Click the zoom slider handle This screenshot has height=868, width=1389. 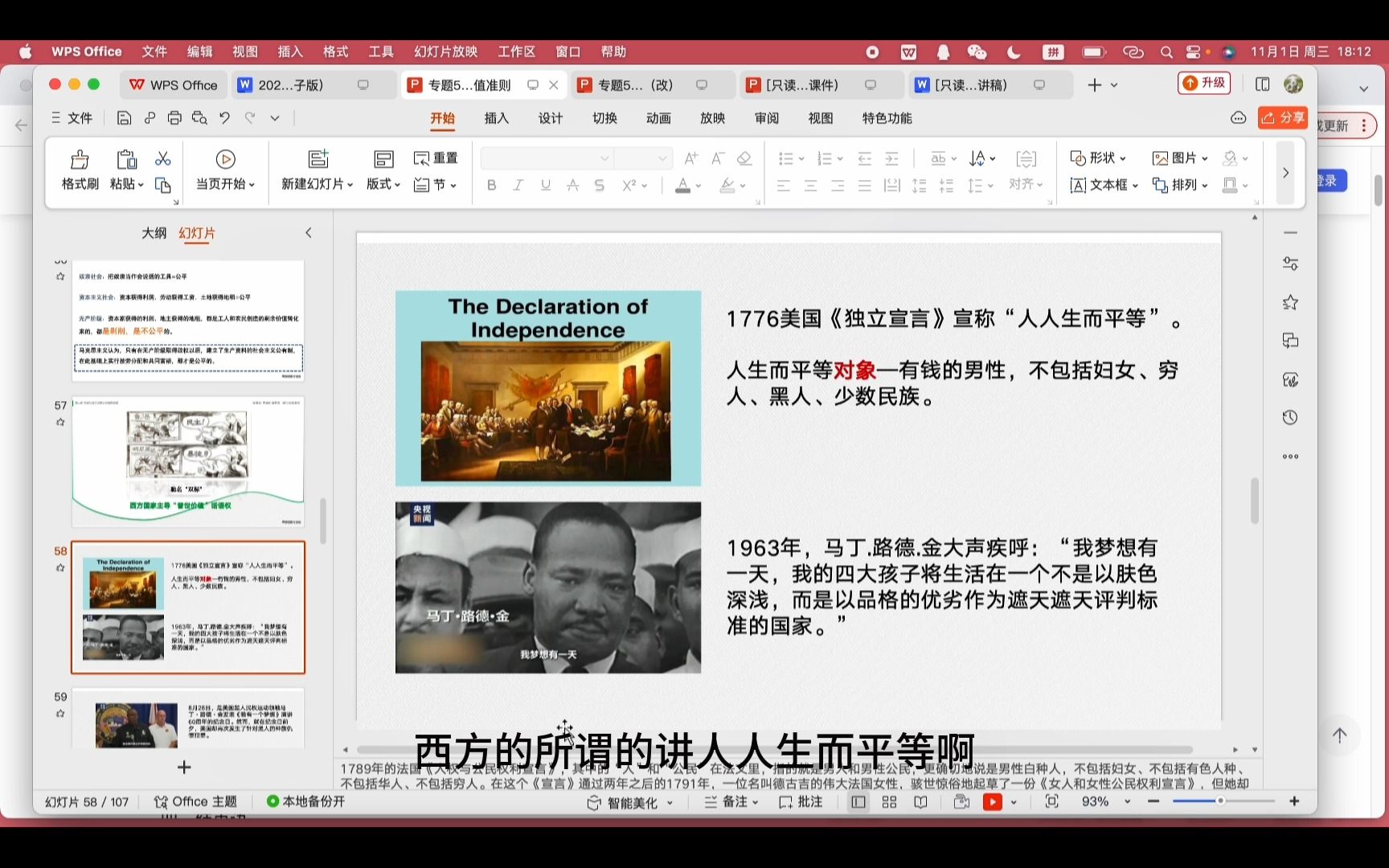[1220, 801]
